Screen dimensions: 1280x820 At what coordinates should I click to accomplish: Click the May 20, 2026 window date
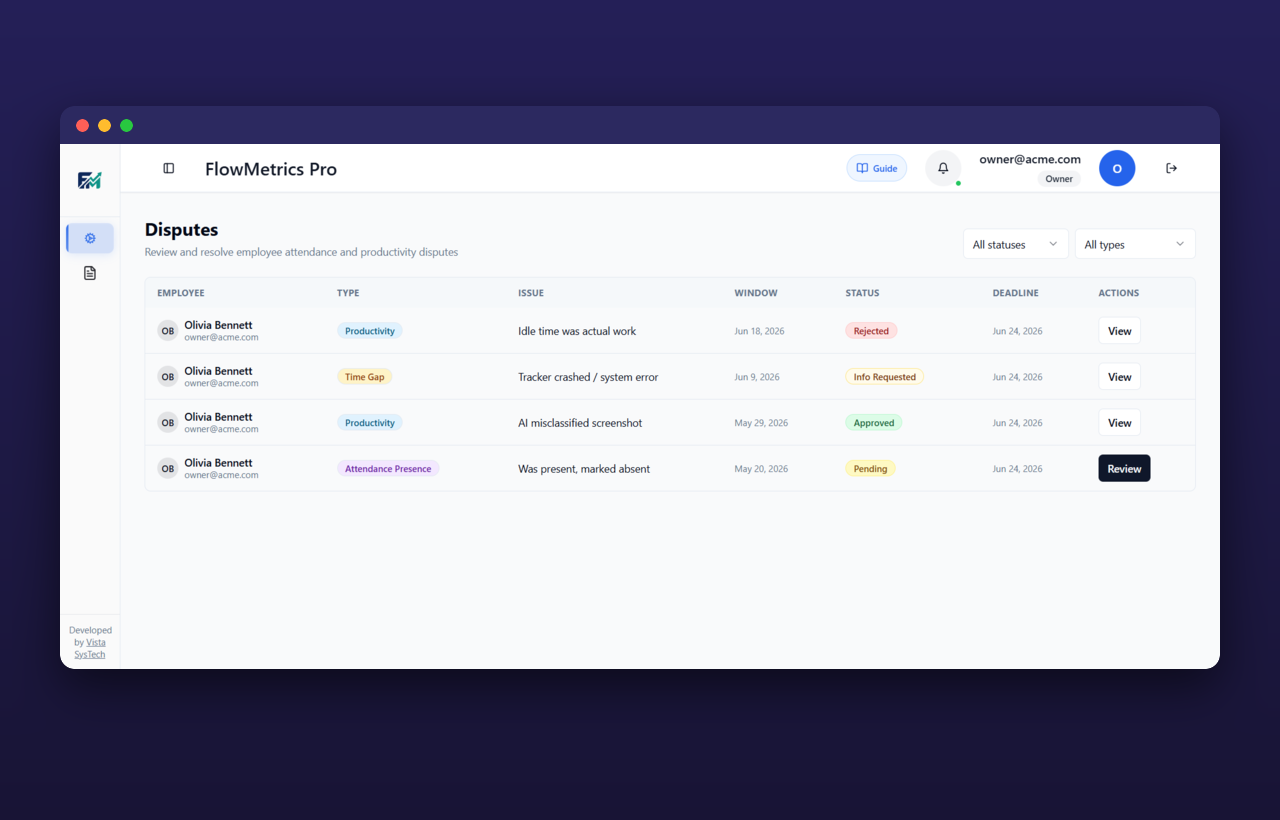point(761,469)
